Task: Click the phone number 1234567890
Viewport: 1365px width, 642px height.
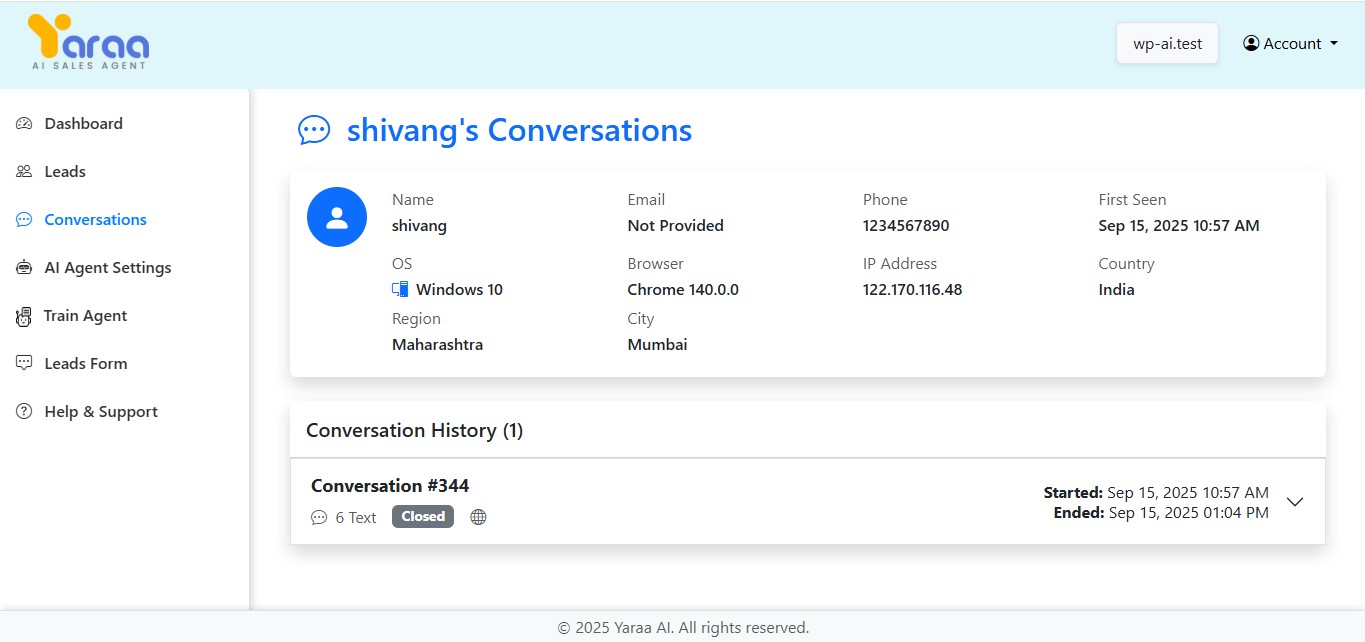Action: point(906,226)
